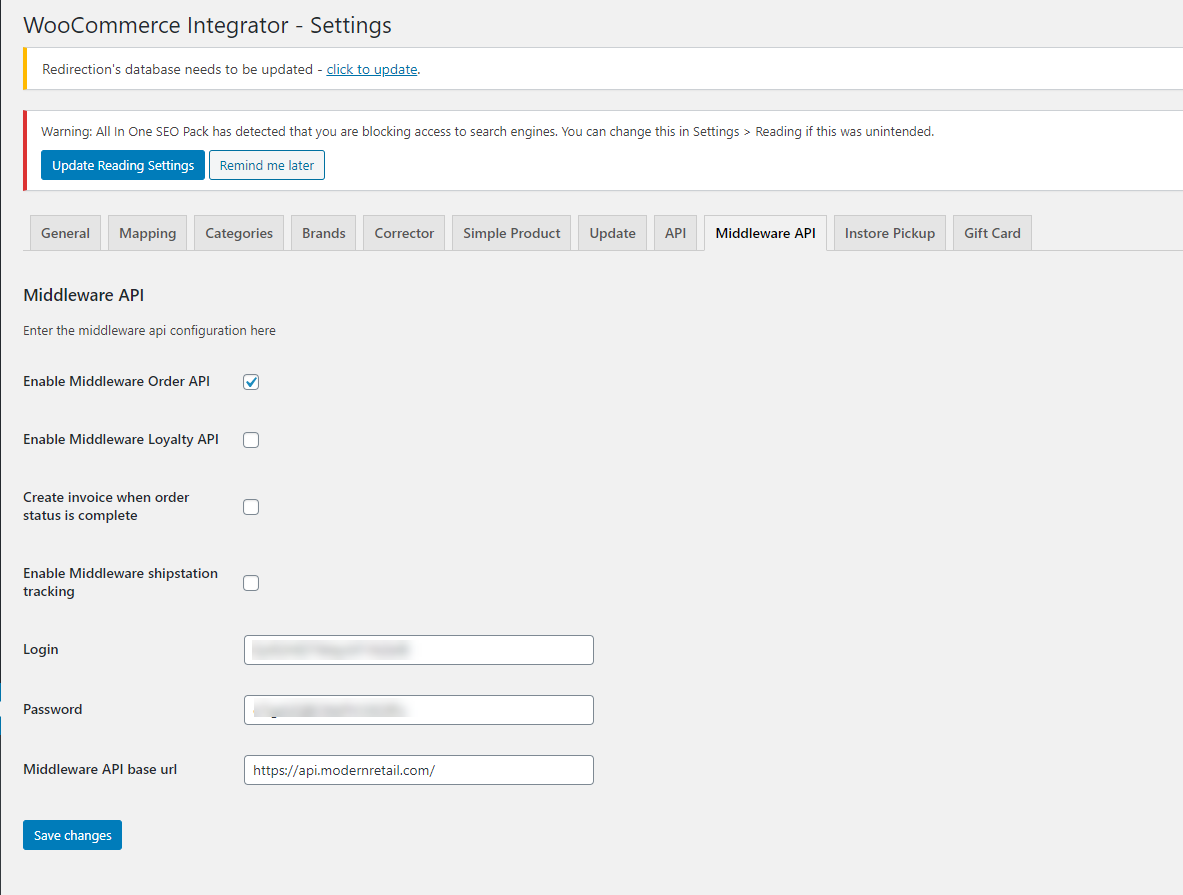Switch to the Mapping tab
The width and height of the screenshot is (1183, 895).
point(147,233)
